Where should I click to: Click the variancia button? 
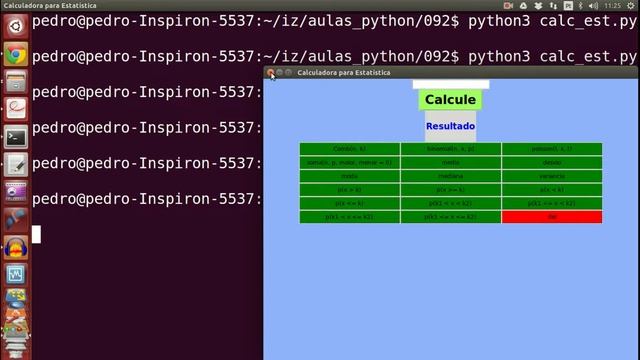coord(552,176)
